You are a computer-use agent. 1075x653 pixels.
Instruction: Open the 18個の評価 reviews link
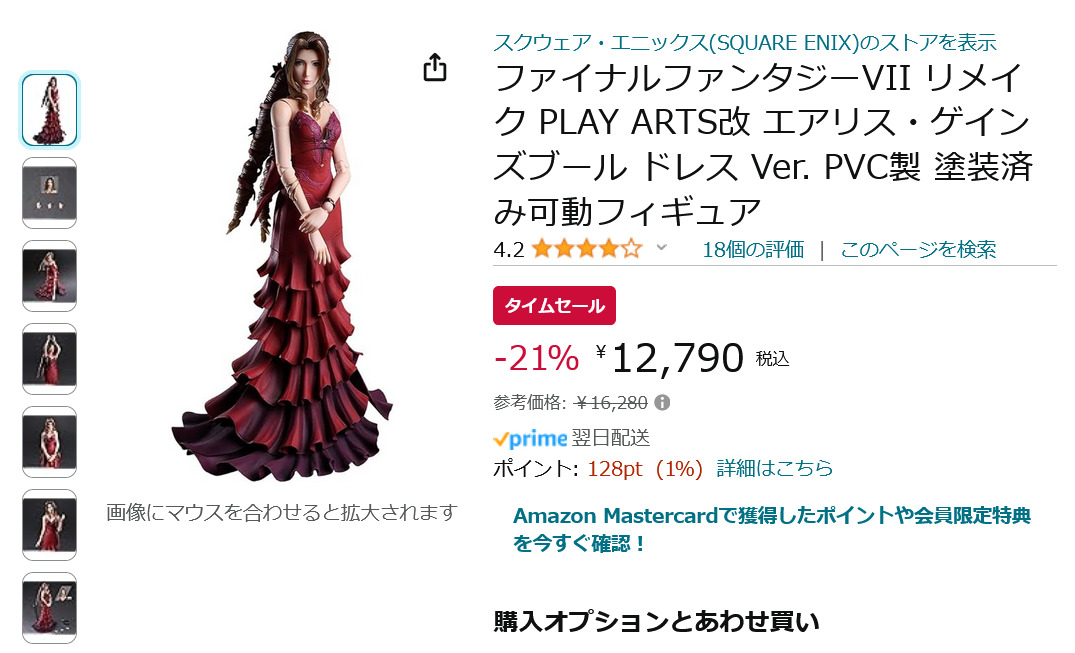tap(753, 249)
